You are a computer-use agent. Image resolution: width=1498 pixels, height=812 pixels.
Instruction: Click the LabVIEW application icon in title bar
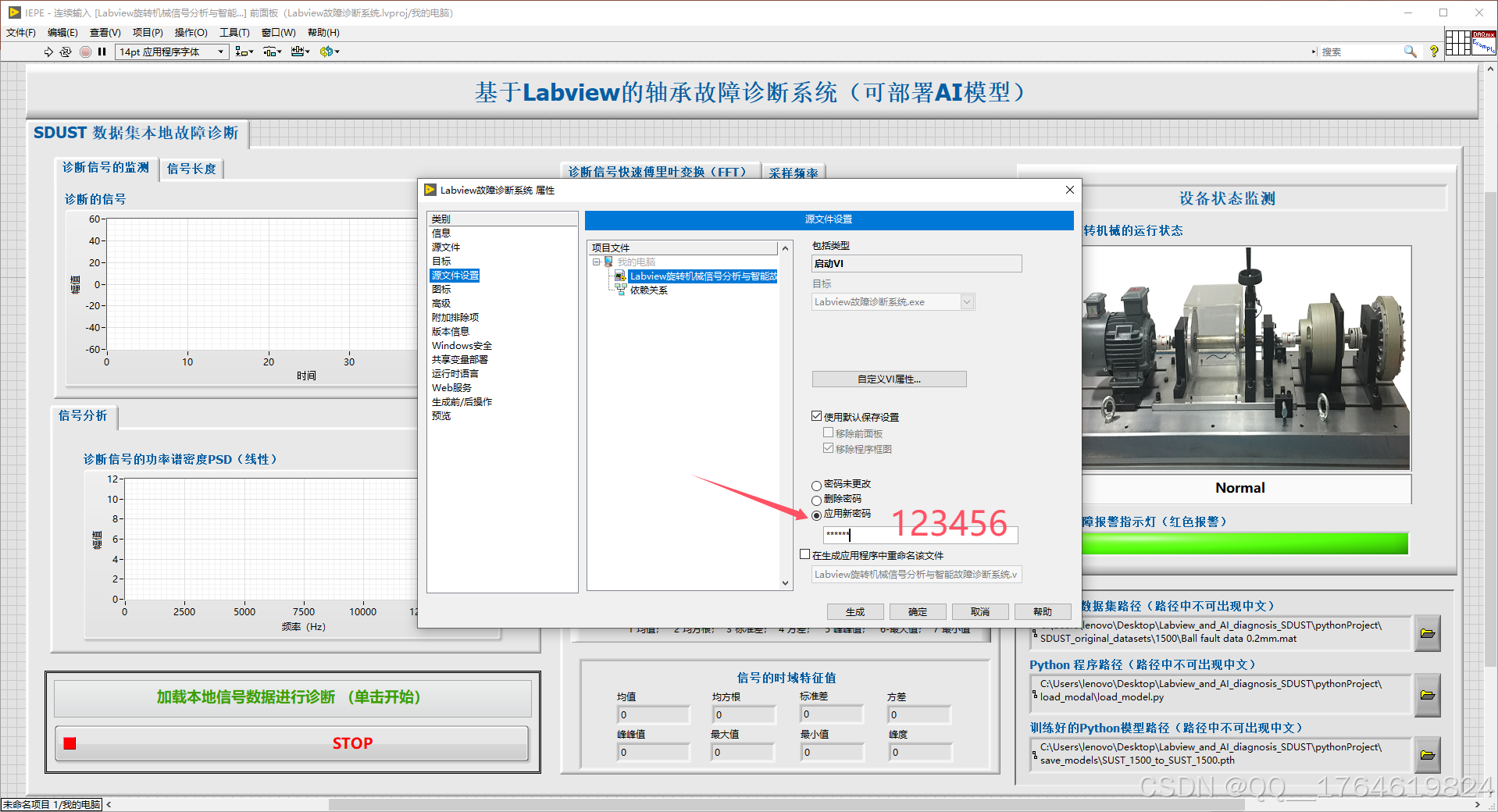[14, 12]
